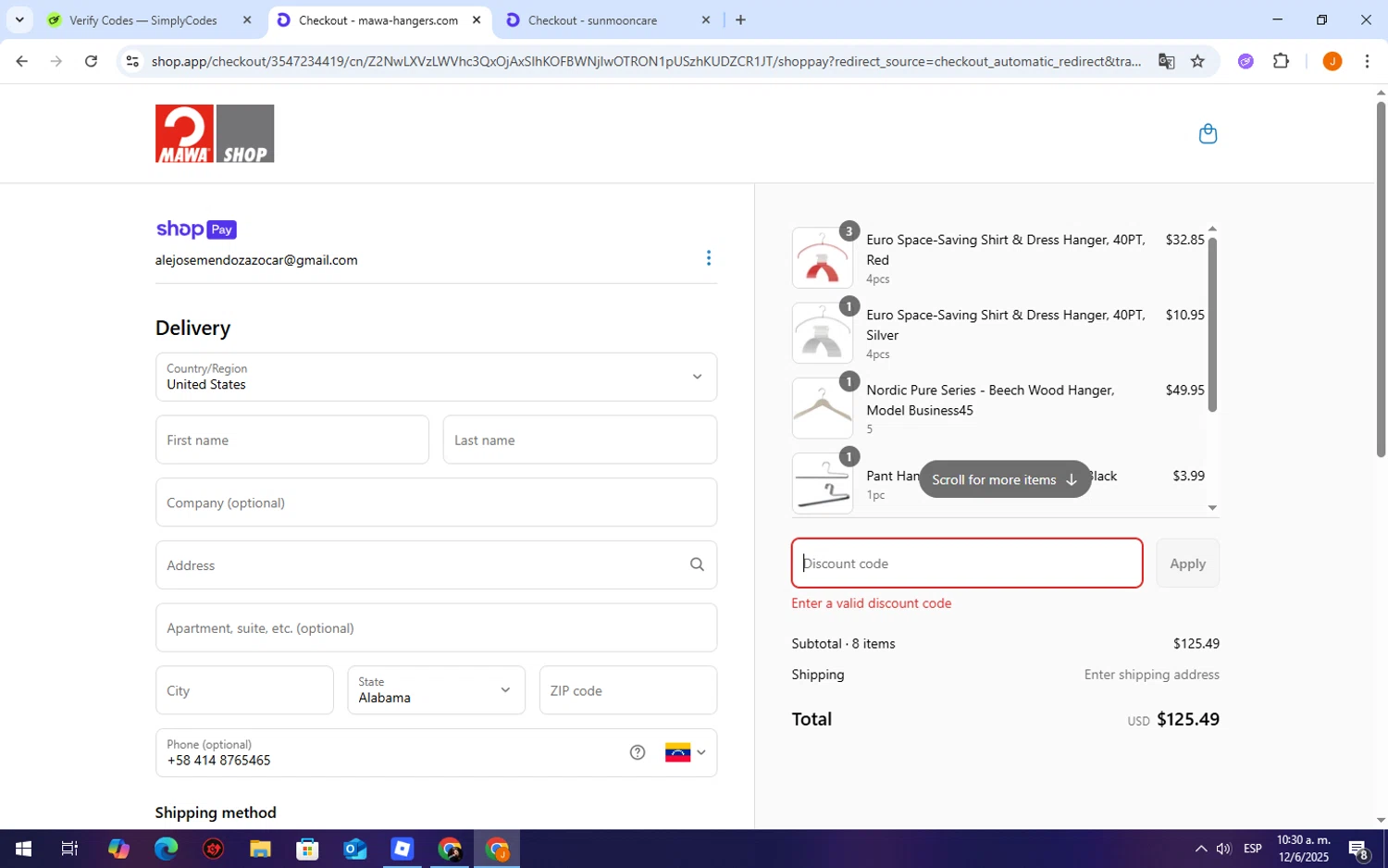Expand the Country/Region dropdown
The width and height of the screenshot is (1388, 868).
(436, 377)
